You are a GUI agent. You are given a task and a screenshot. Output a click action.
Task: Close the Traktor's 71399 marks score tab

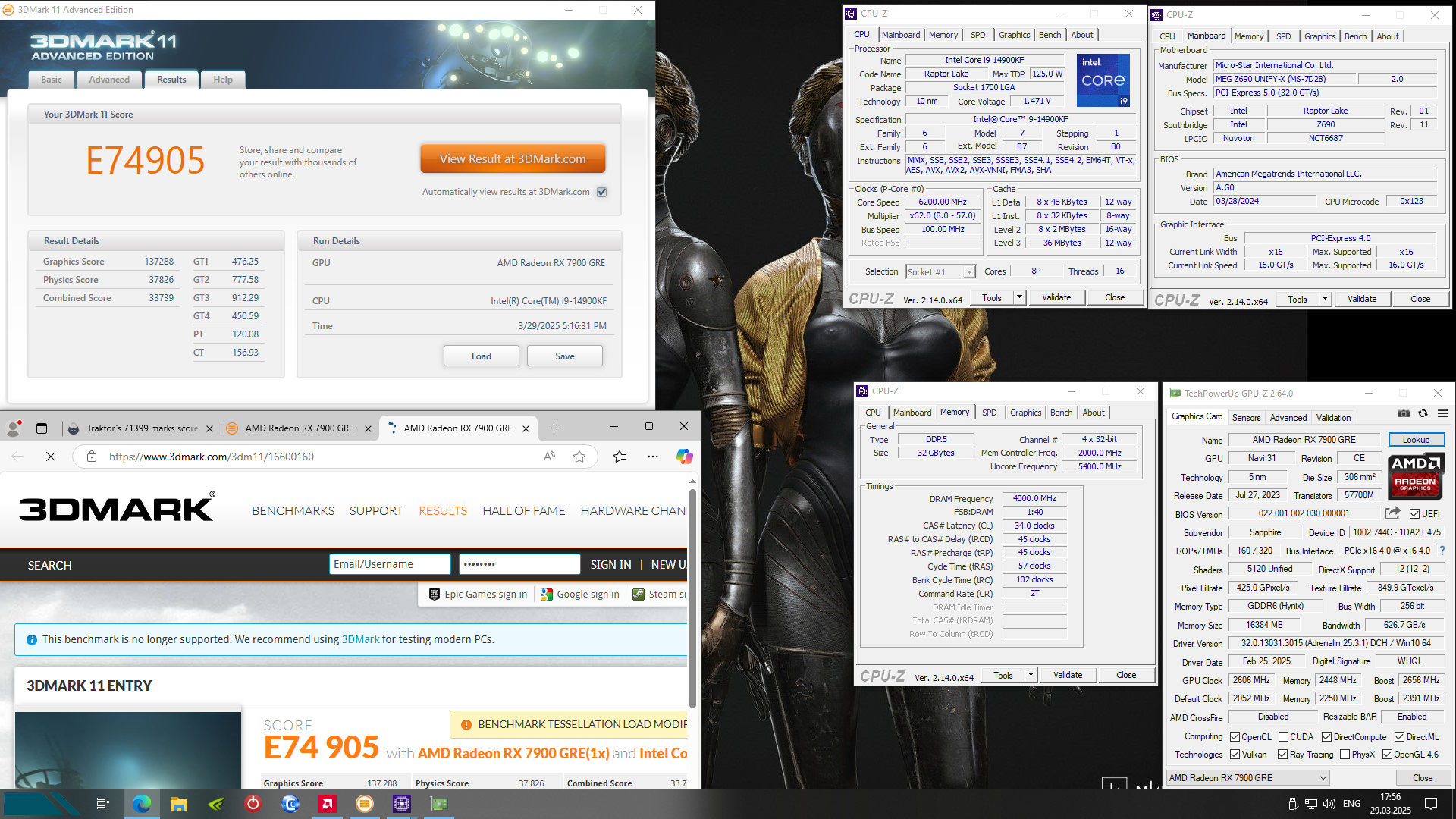tap(210, 429)
